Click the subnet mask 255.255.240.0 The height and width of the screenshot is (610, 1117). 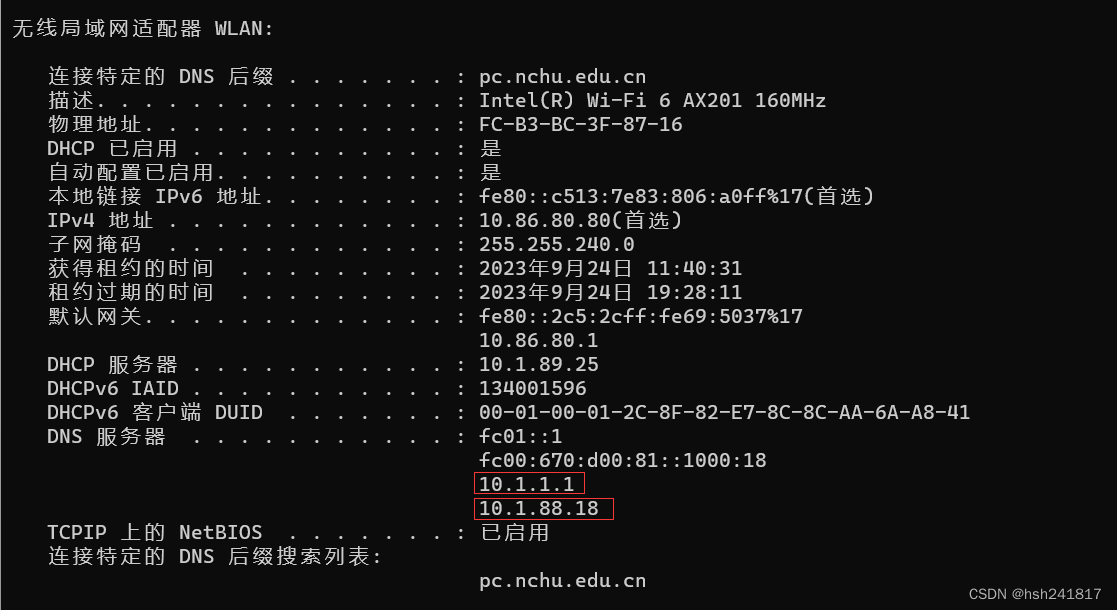click(556, 244)
